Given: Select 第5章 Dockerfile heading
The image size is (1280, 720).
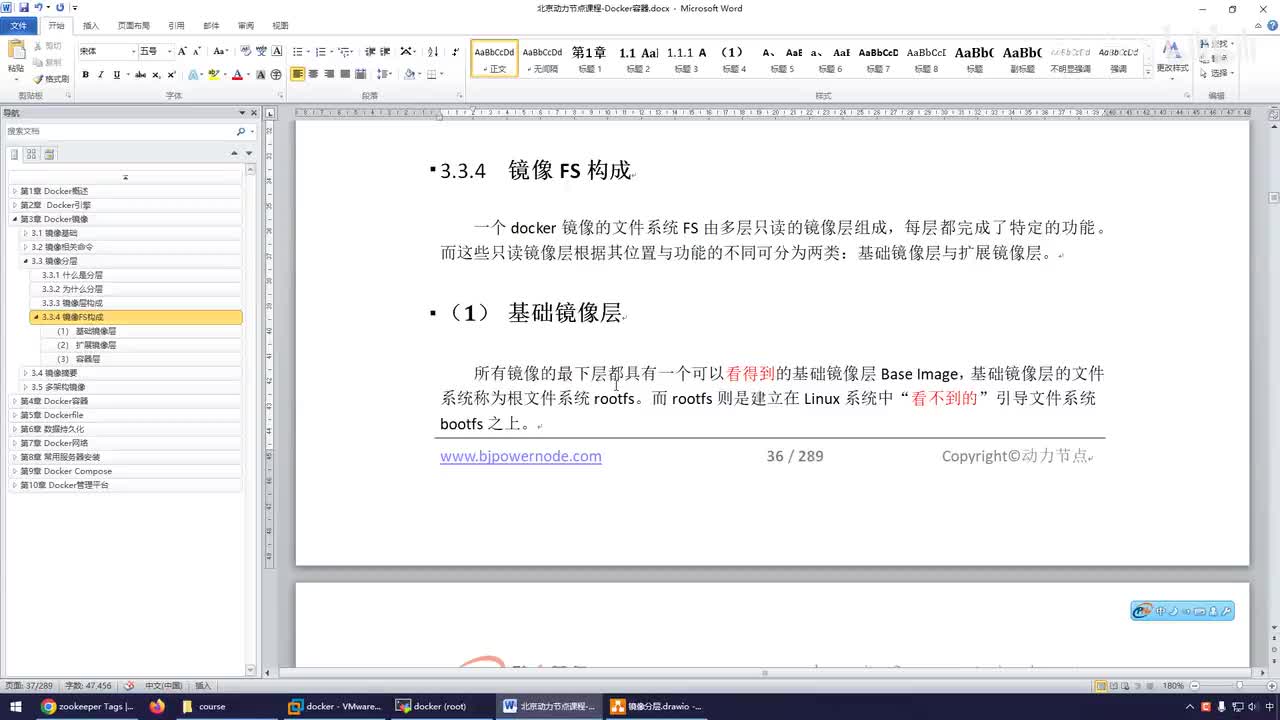Looking at the screenshot, I should coord(52,415).
